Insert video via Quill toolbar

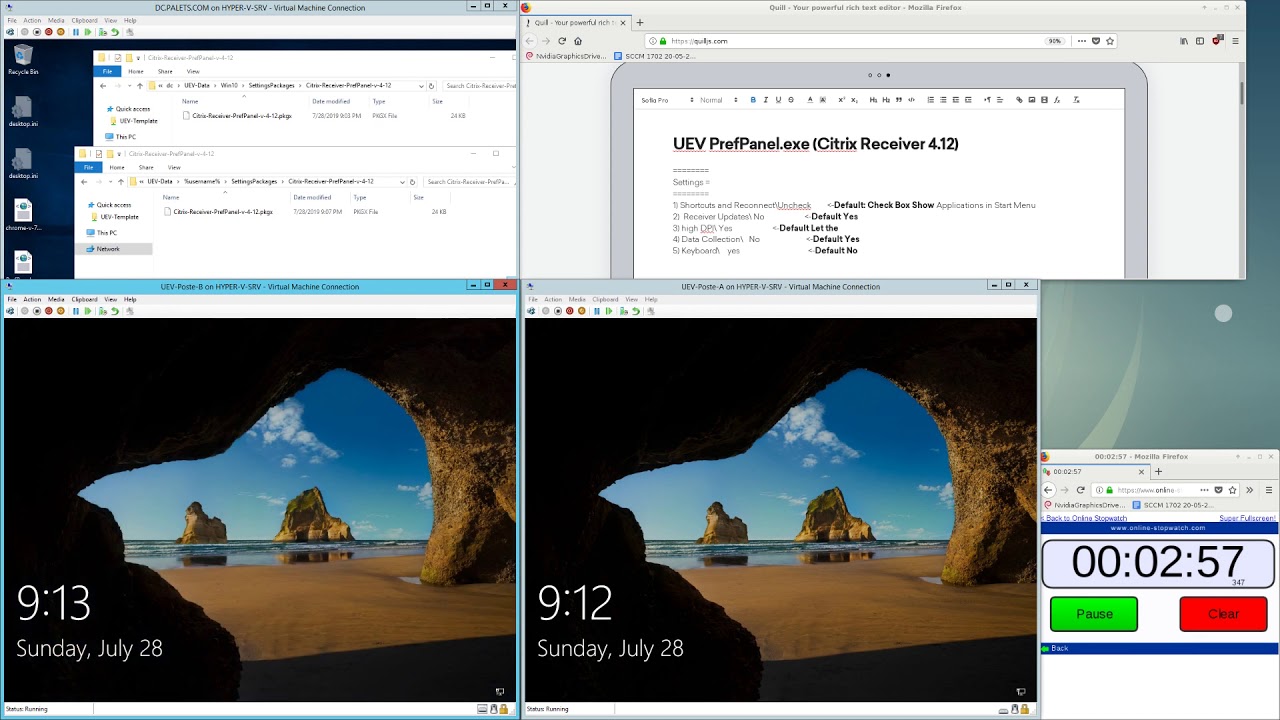(x=1043, y=100)
